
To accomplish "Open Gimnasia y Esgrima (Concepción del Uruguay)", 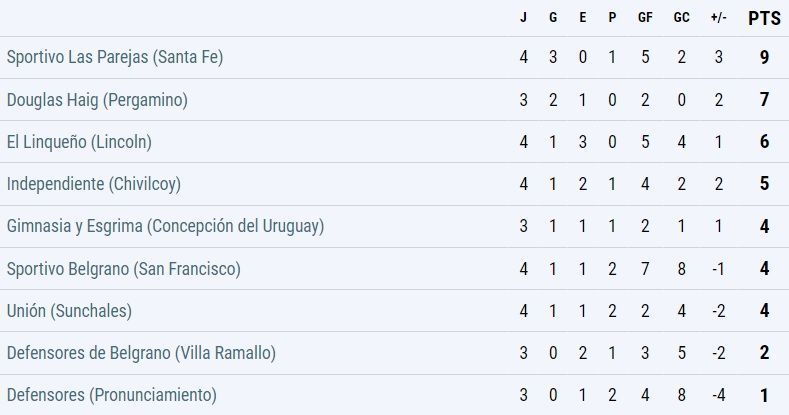I will pos(165,226).
